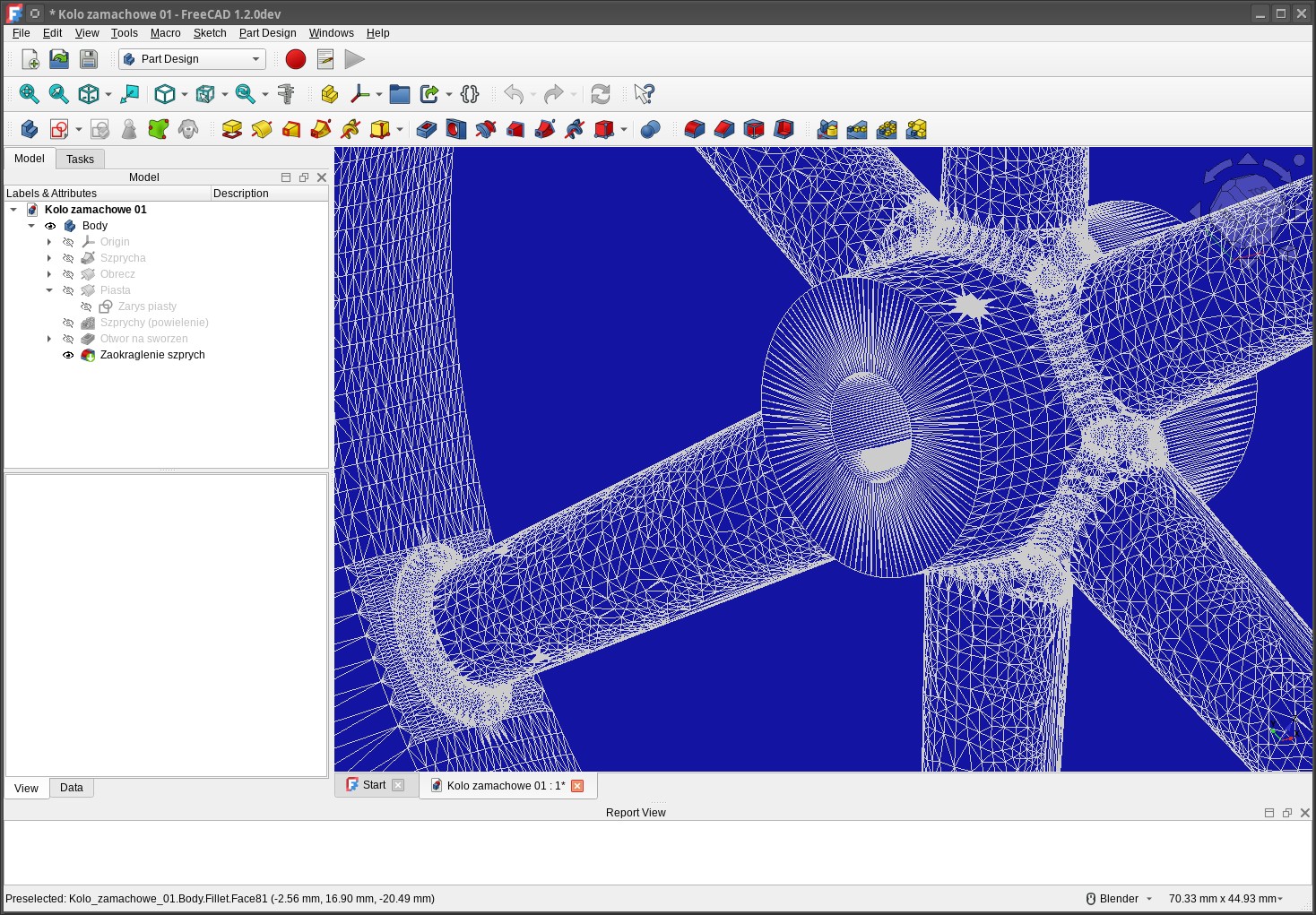Hide Zaokraglenie szprych via eye icon
Image resolution: width=1316 pixels, height=915 pixels.
[x=68, y=355]
